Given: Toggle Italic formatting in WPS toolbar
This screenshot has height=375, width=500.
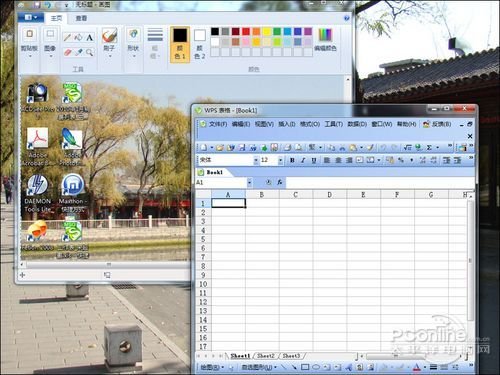Looking at the screenshot, I should click(x=303, y=160).
